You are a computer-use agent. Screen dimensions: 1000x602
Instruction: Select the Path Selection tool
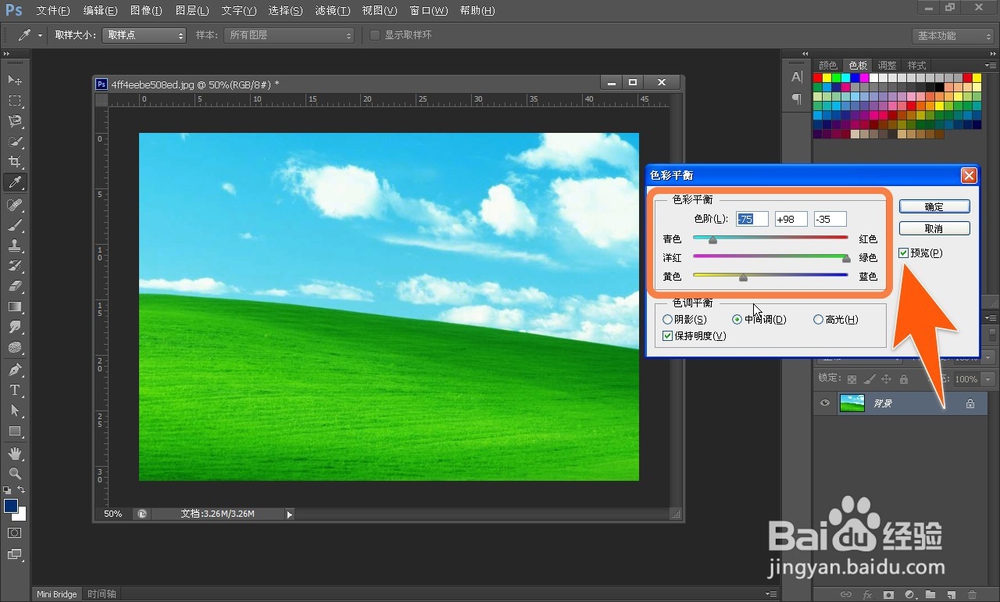click(x=15, y=411)
